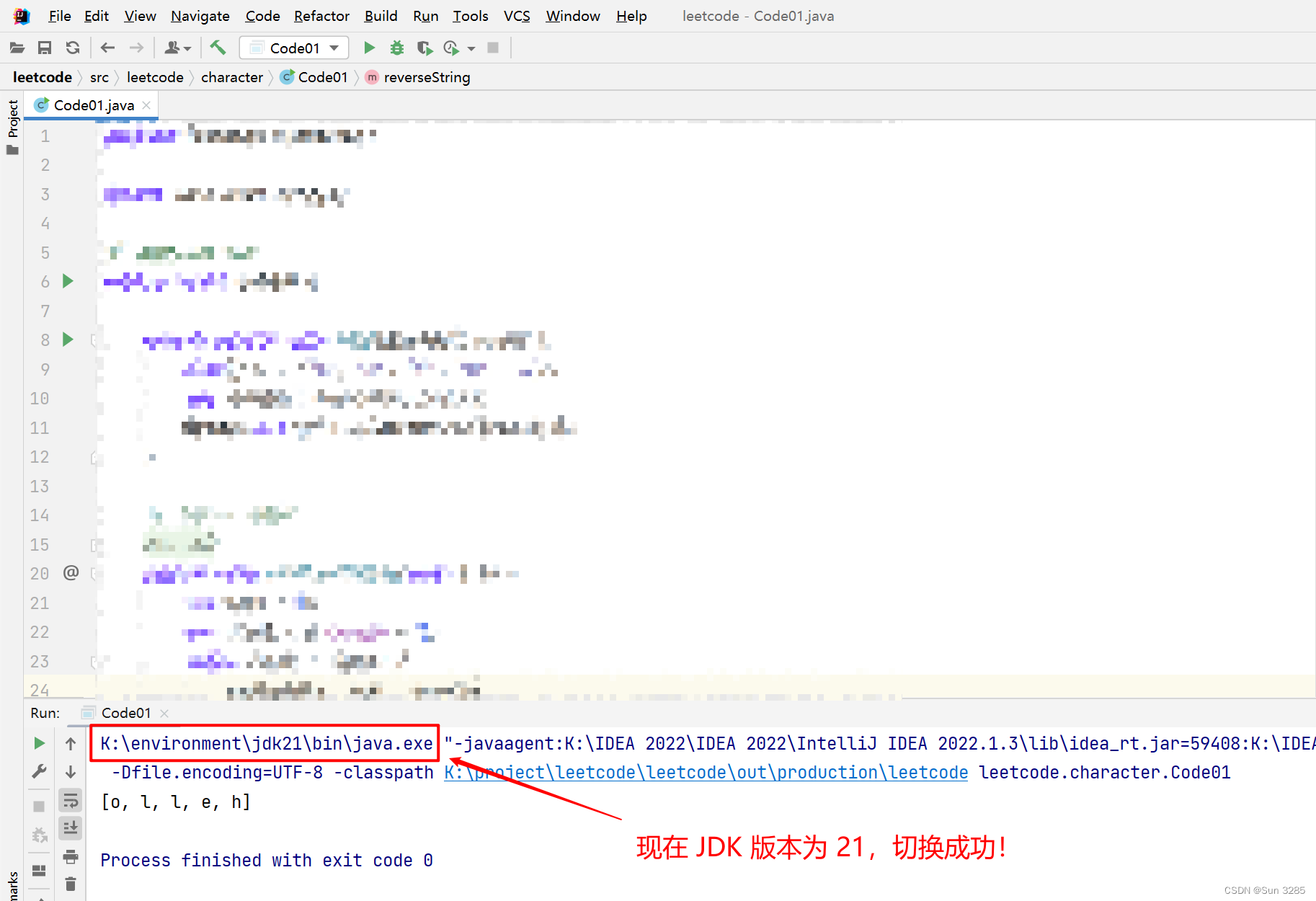The height and width of the screenshot is (901, 1316).
Task: Open the classpath output directory link
Action: (706, 772)
